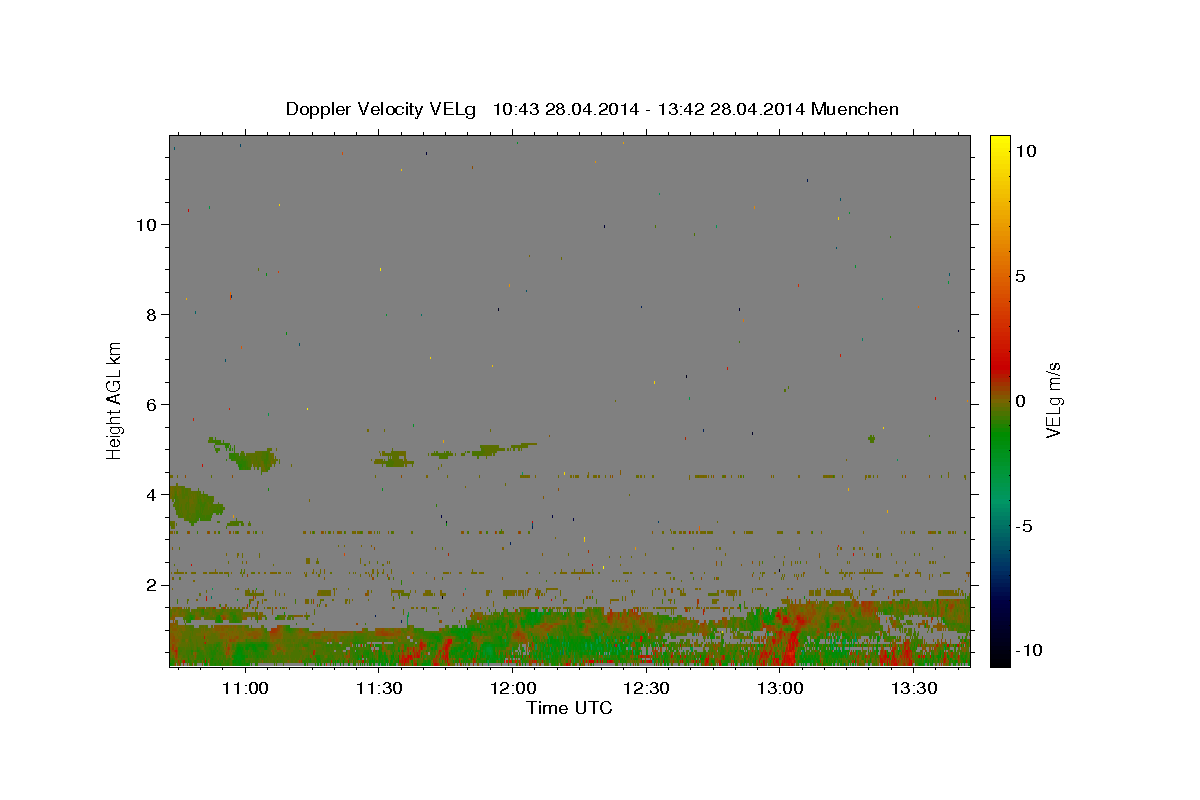Viewport: 1200px width, 800px height.
Task: Click the 'VELg m/s' colorbar title
Action: (1054, 400)
